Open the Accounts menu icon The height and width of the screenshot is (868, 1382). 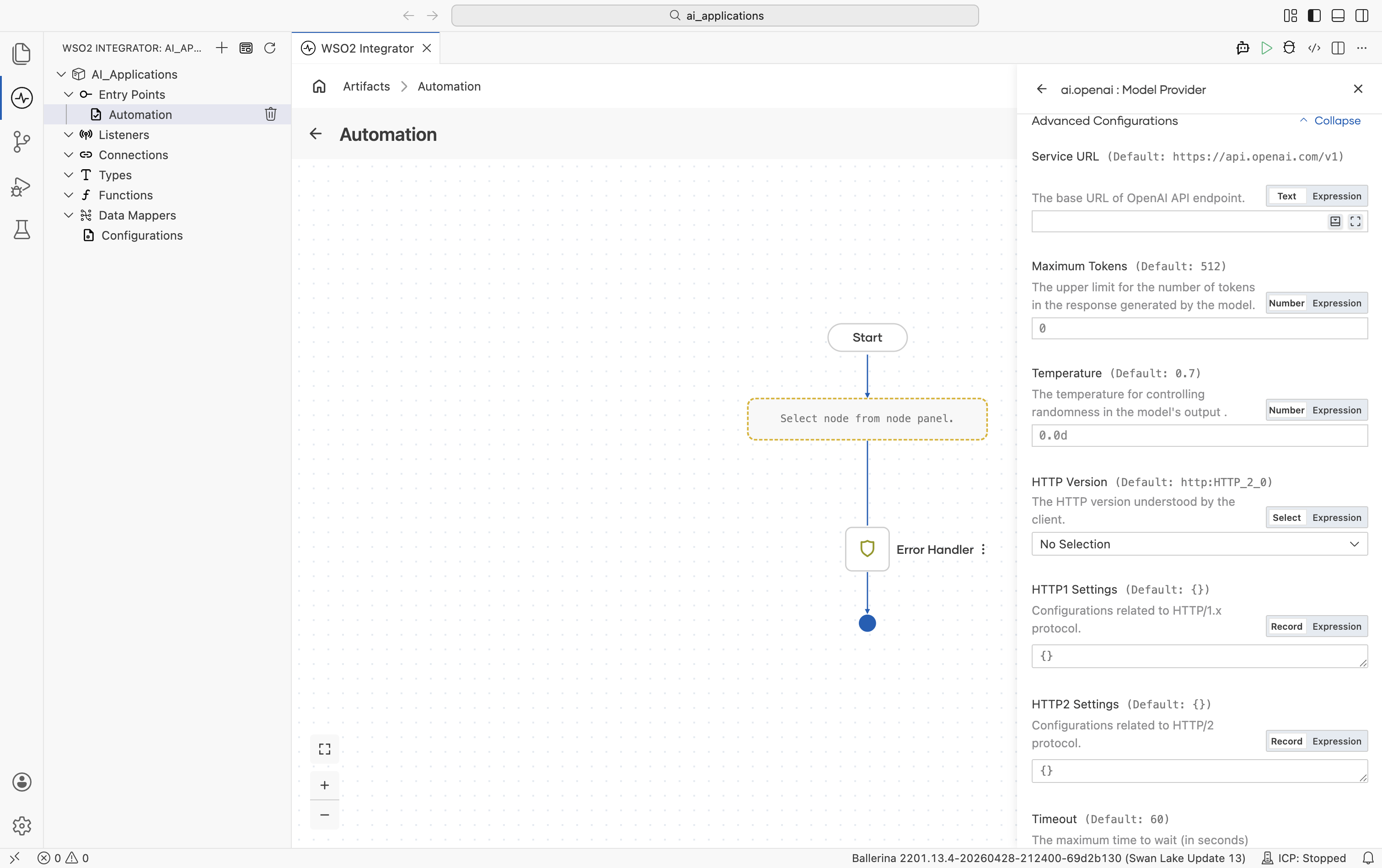pyautogui.click(x=22, y=782)
